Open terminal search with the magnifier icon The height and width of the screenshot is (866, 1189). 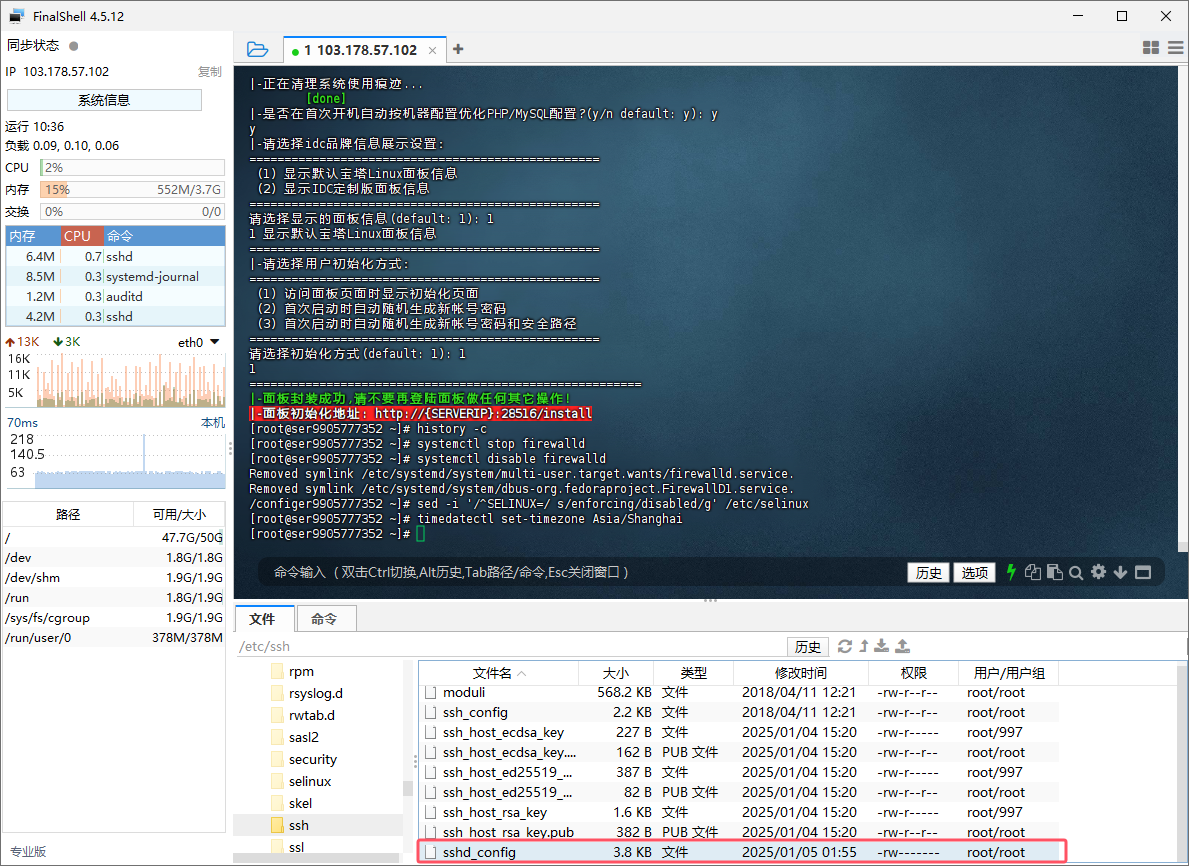click(x=1076, y=572)
